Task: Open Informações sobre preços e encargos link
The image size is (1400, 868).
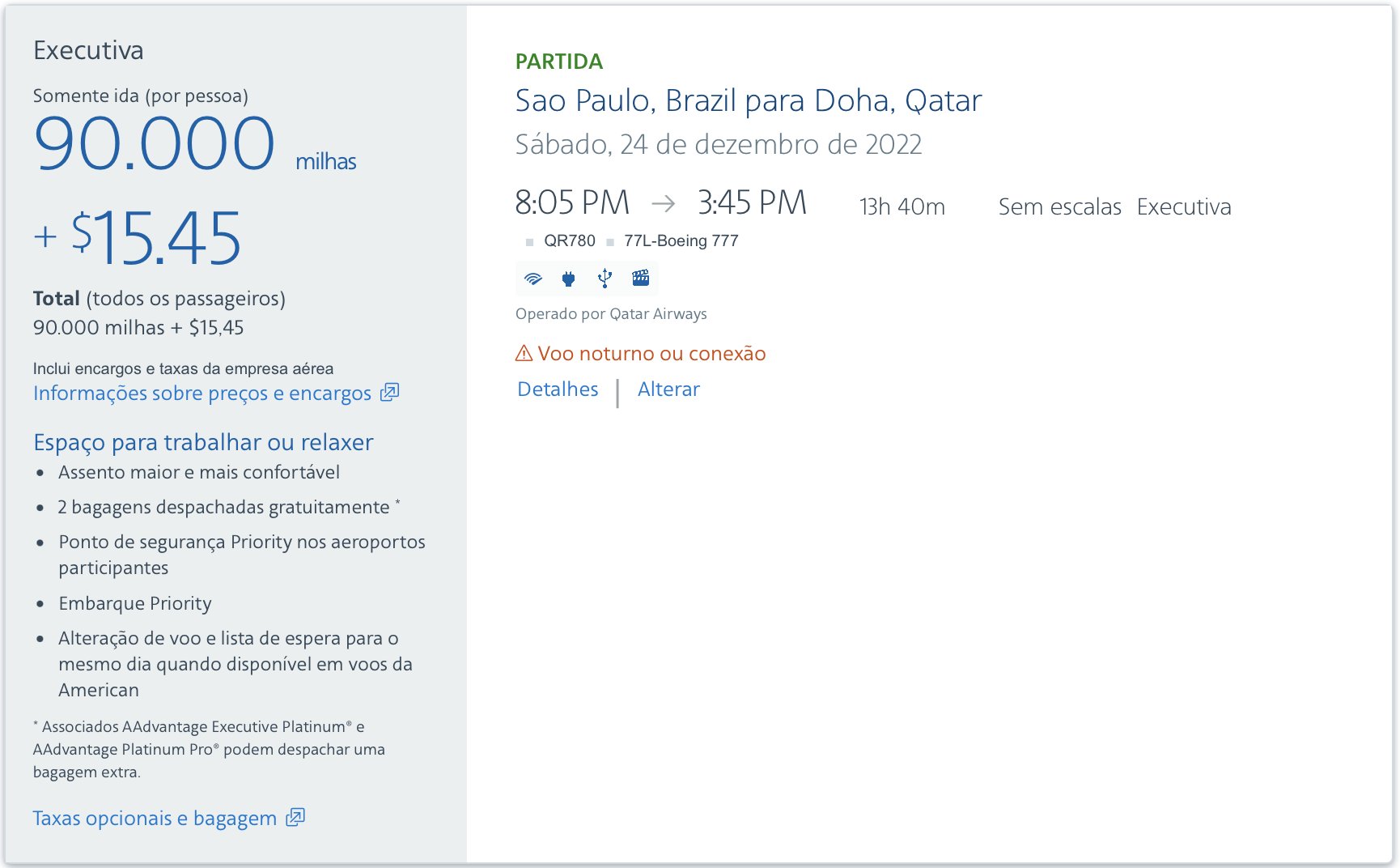Action: tap(202, 394)
